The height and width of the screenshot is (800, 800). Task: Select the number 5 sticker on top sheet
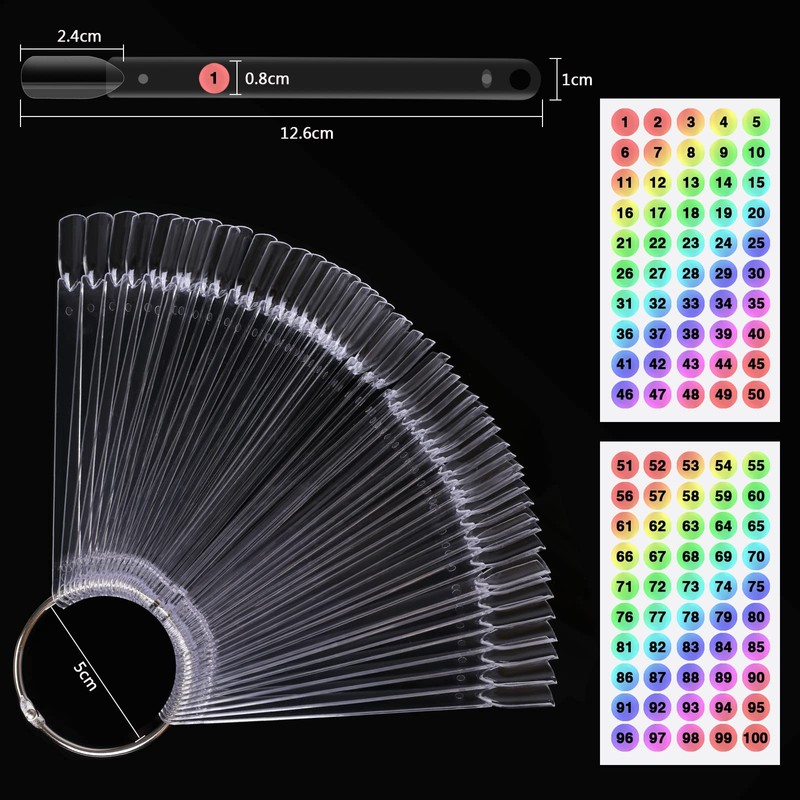coord(755,124)
